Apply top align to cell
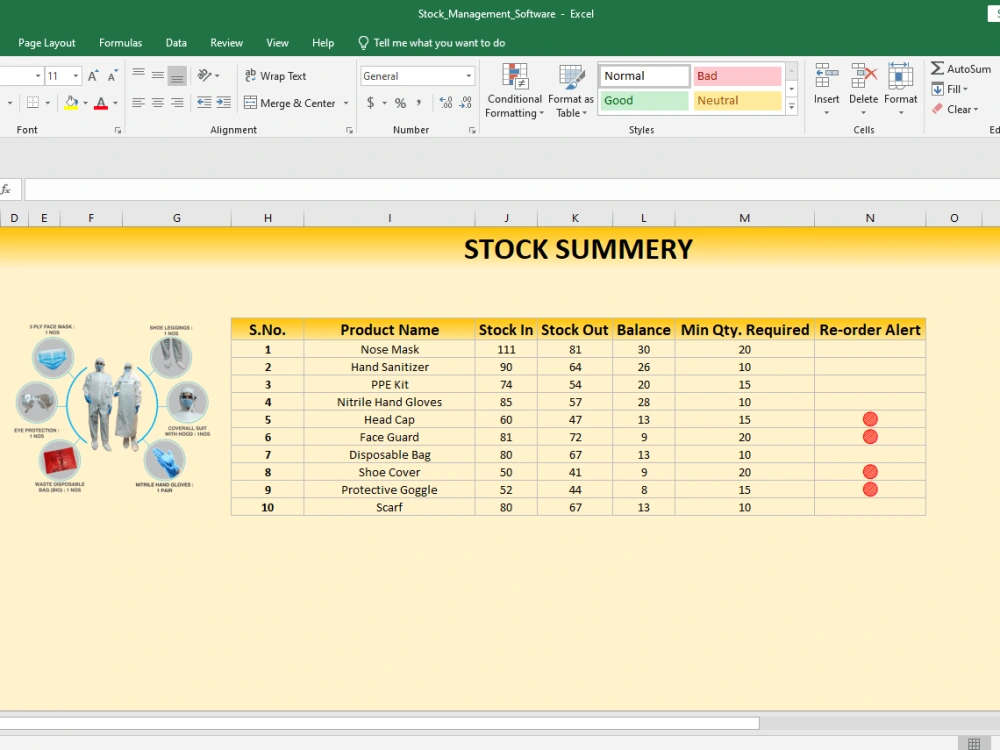Viewport: 1000px width, 750px height. pos(138,75)
